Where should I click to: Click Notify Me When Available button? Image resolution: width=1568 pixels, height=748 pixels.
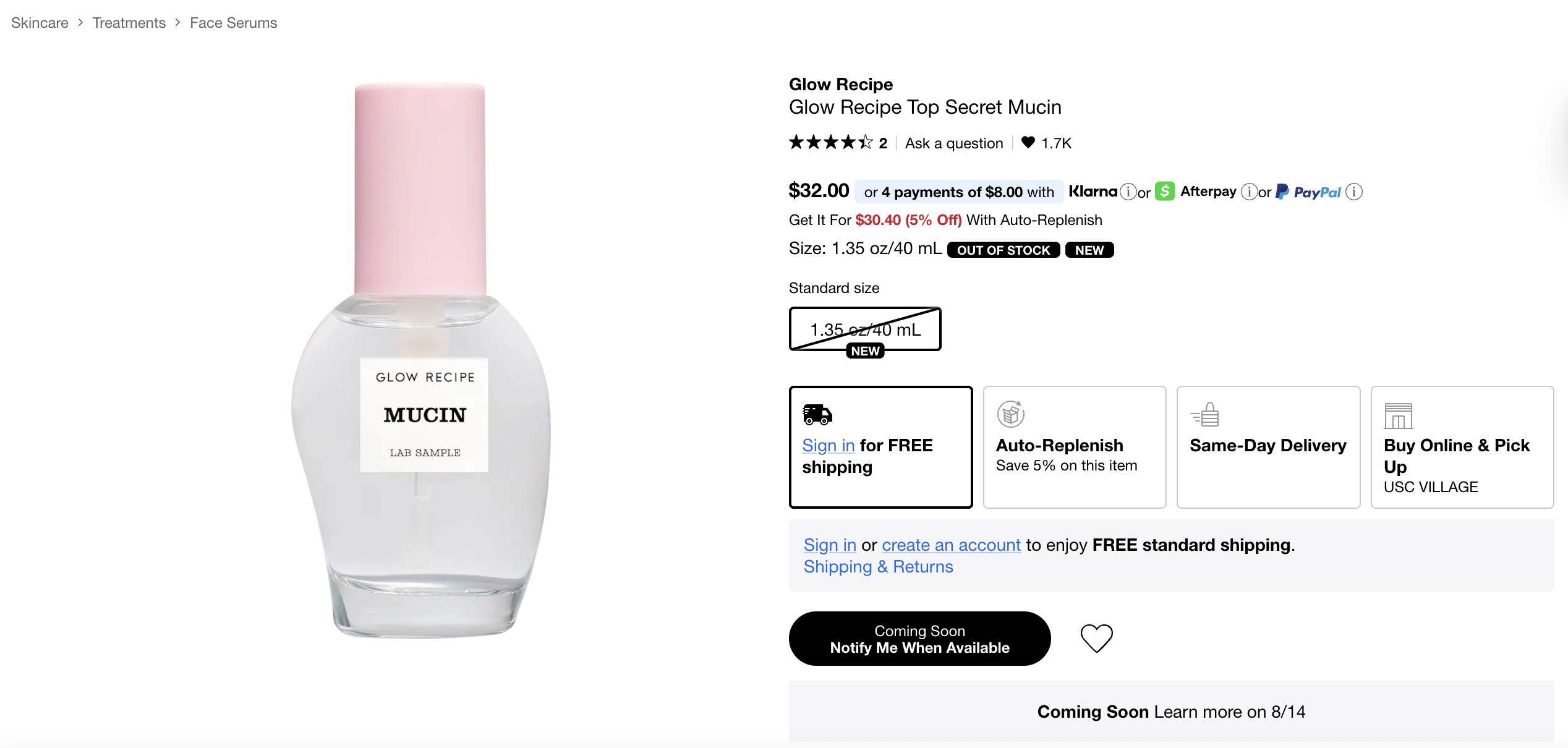[919, 639]
